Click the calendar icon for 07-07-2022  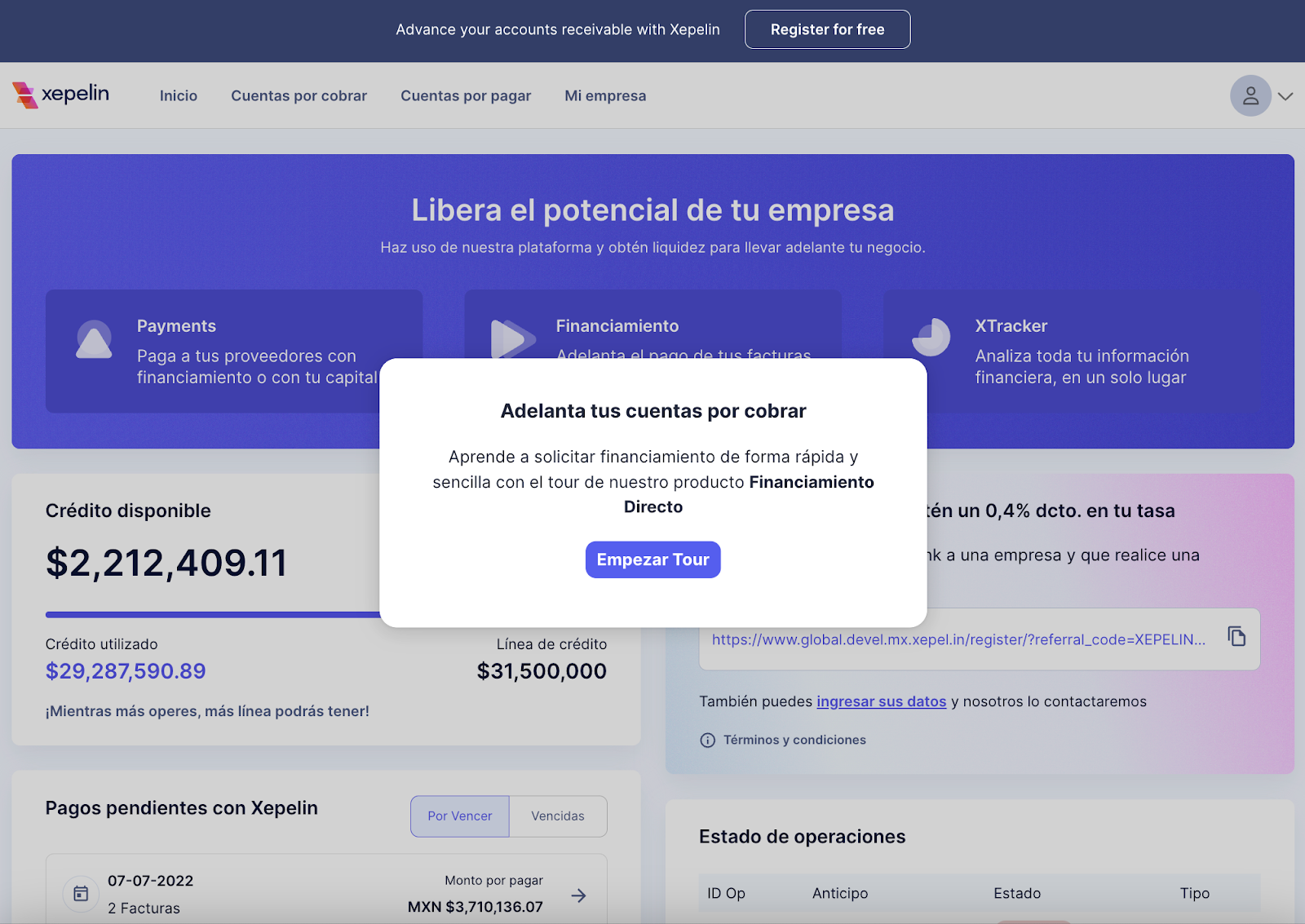click(81, 894)
